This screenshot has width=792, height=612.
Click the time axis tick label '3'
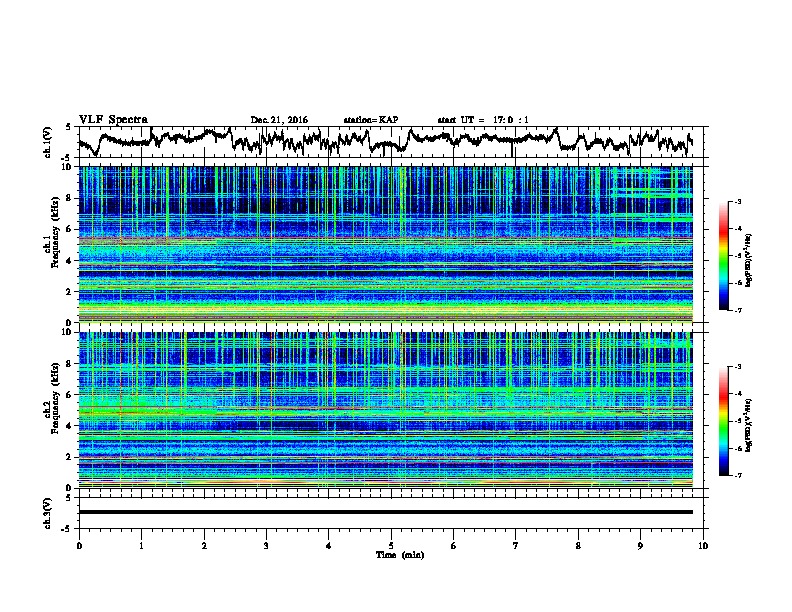pos(266,546)
